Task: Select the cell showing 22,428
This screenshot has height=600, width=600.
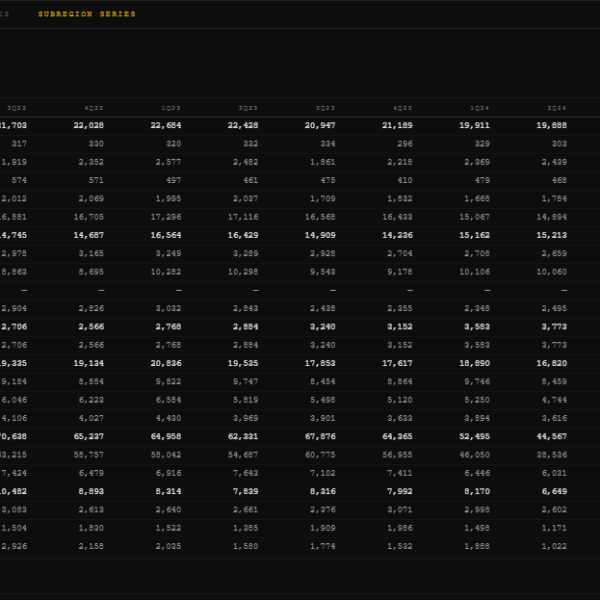Action: point(243,126)
